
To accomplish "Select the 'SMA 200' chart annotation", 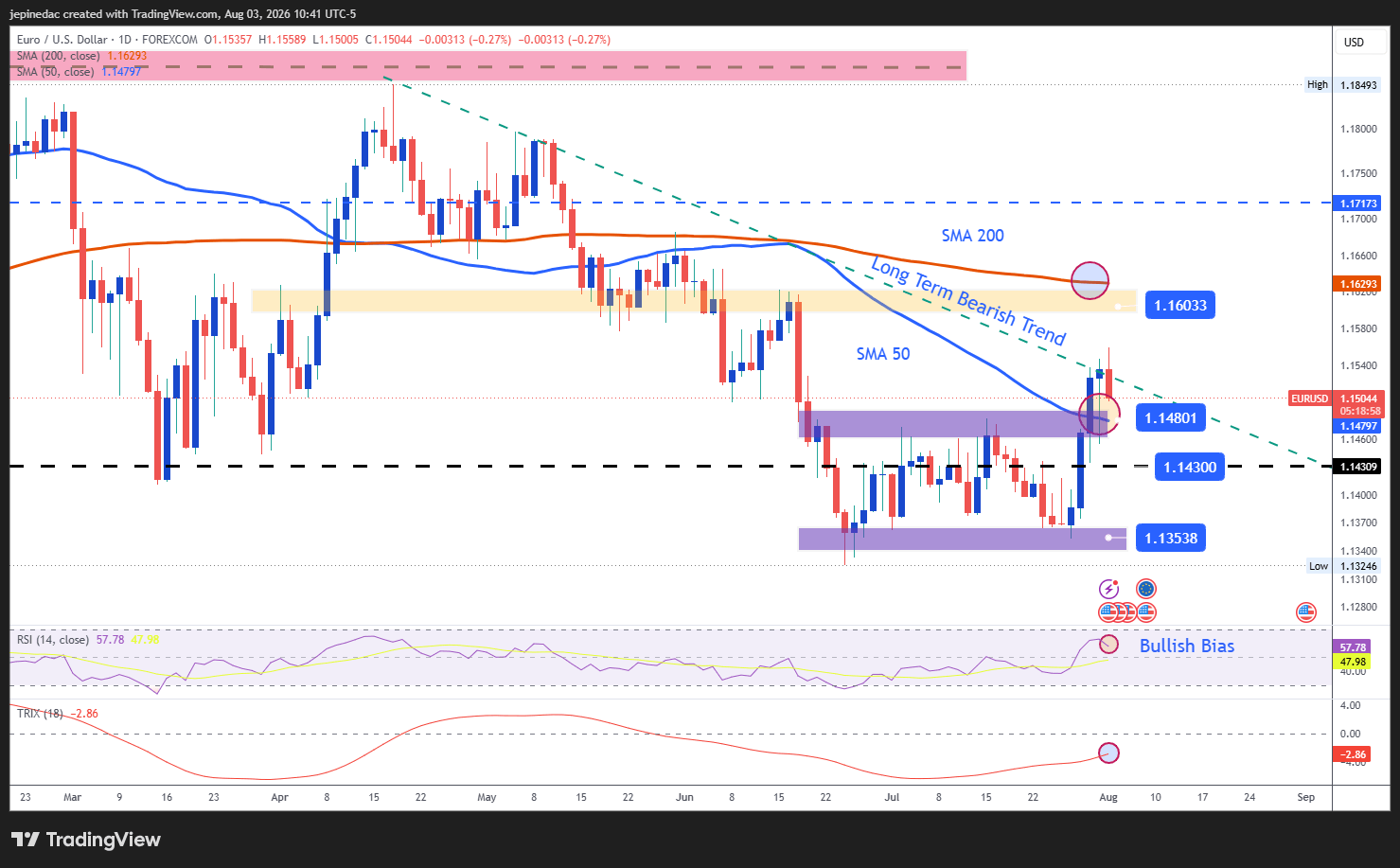I will (x=972, y=236).
